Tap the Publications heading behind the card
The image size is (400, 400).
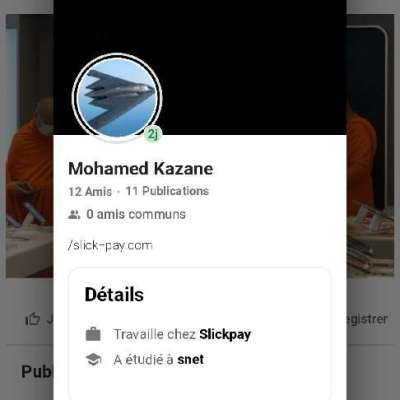tap(37, 372)
